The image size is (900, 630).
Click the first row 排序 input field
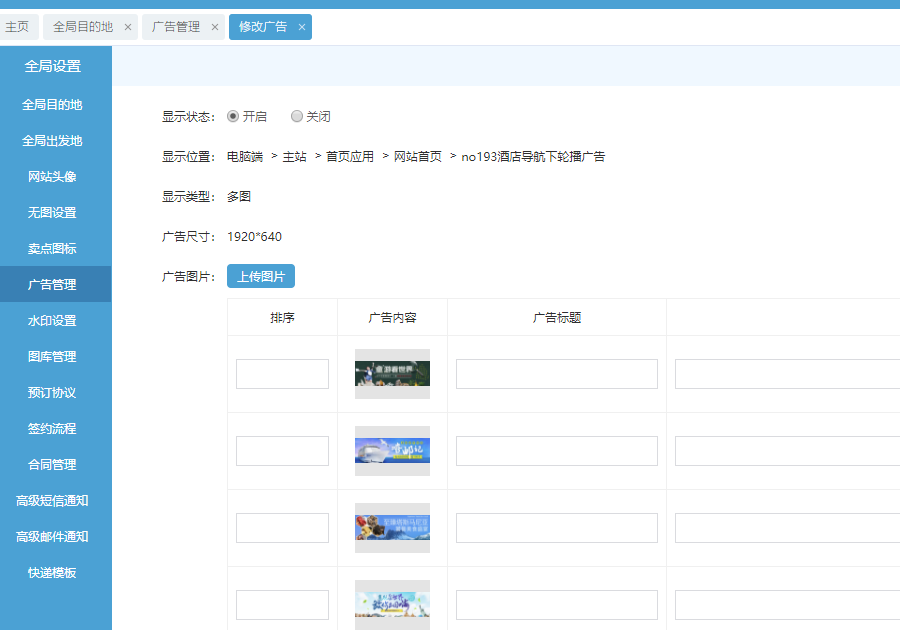coord(282,374)
